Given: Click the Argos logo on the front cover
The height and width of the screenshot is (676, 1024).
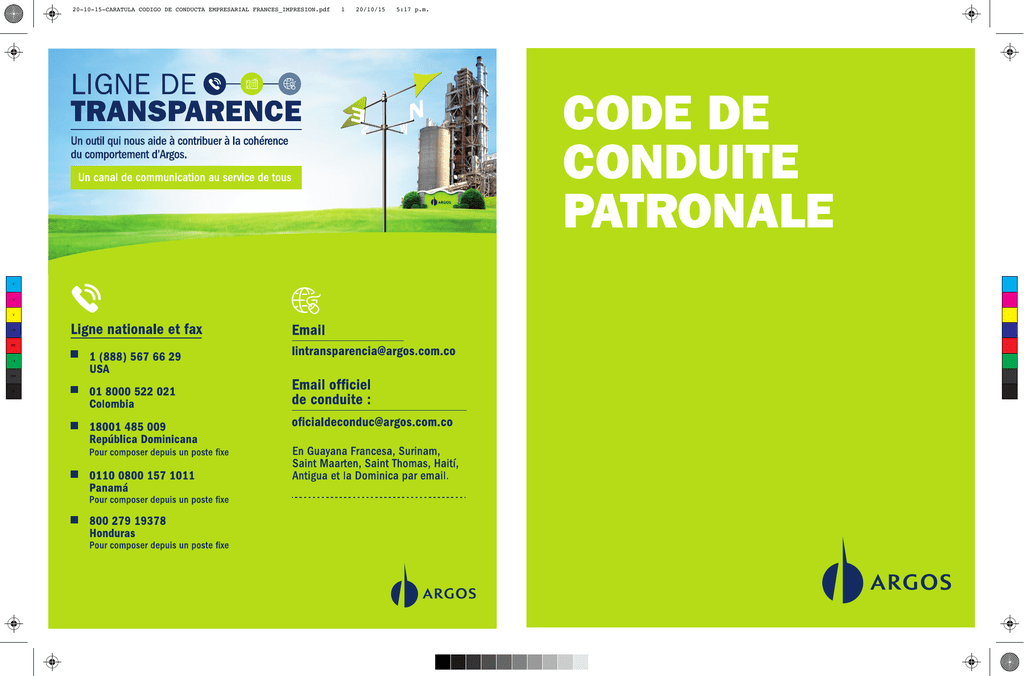Looking at the screenshot, I should point(886,571).
